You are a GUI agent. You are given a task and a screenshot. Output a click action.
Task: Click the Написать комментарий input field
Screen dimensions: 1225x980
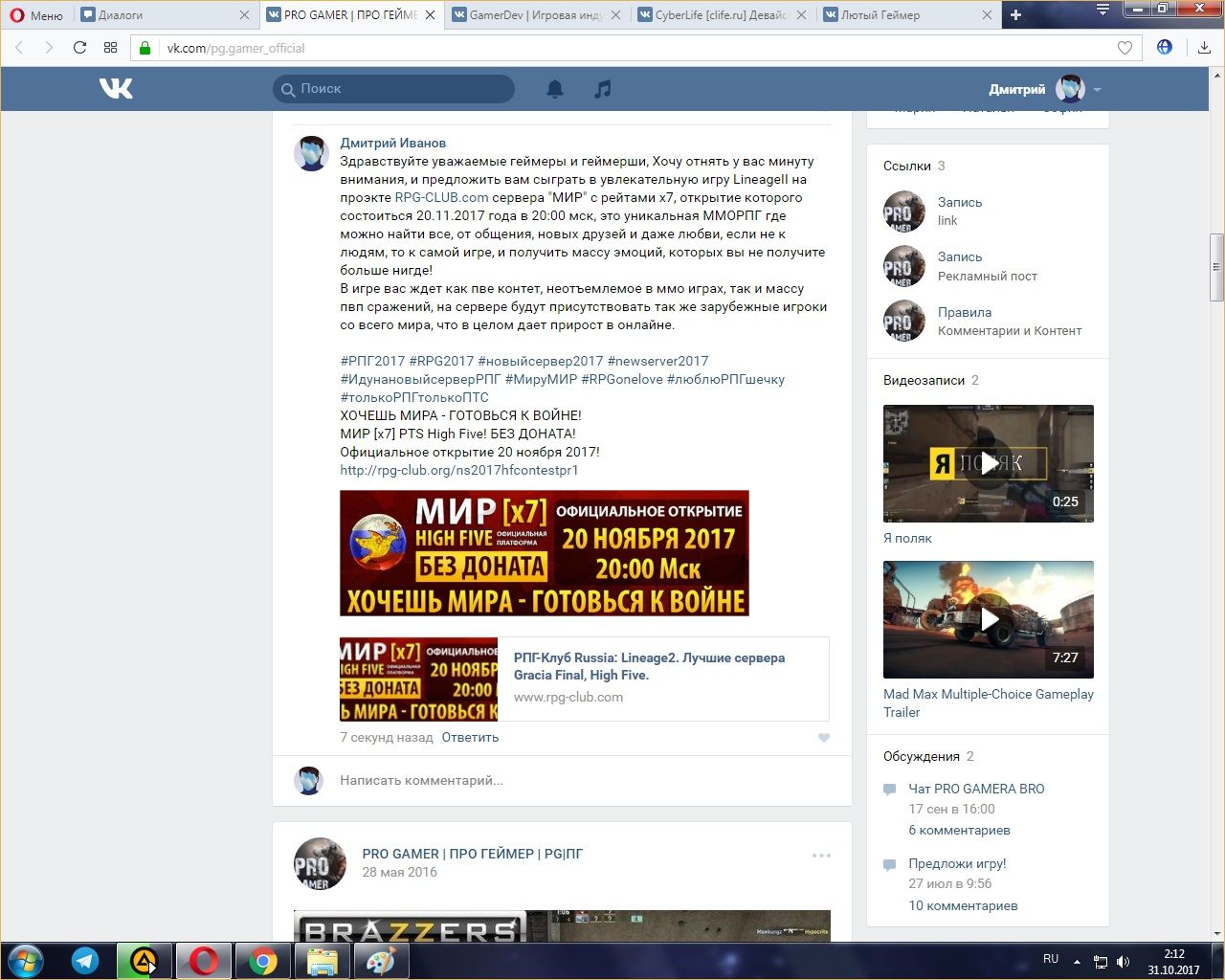(584, 781)
